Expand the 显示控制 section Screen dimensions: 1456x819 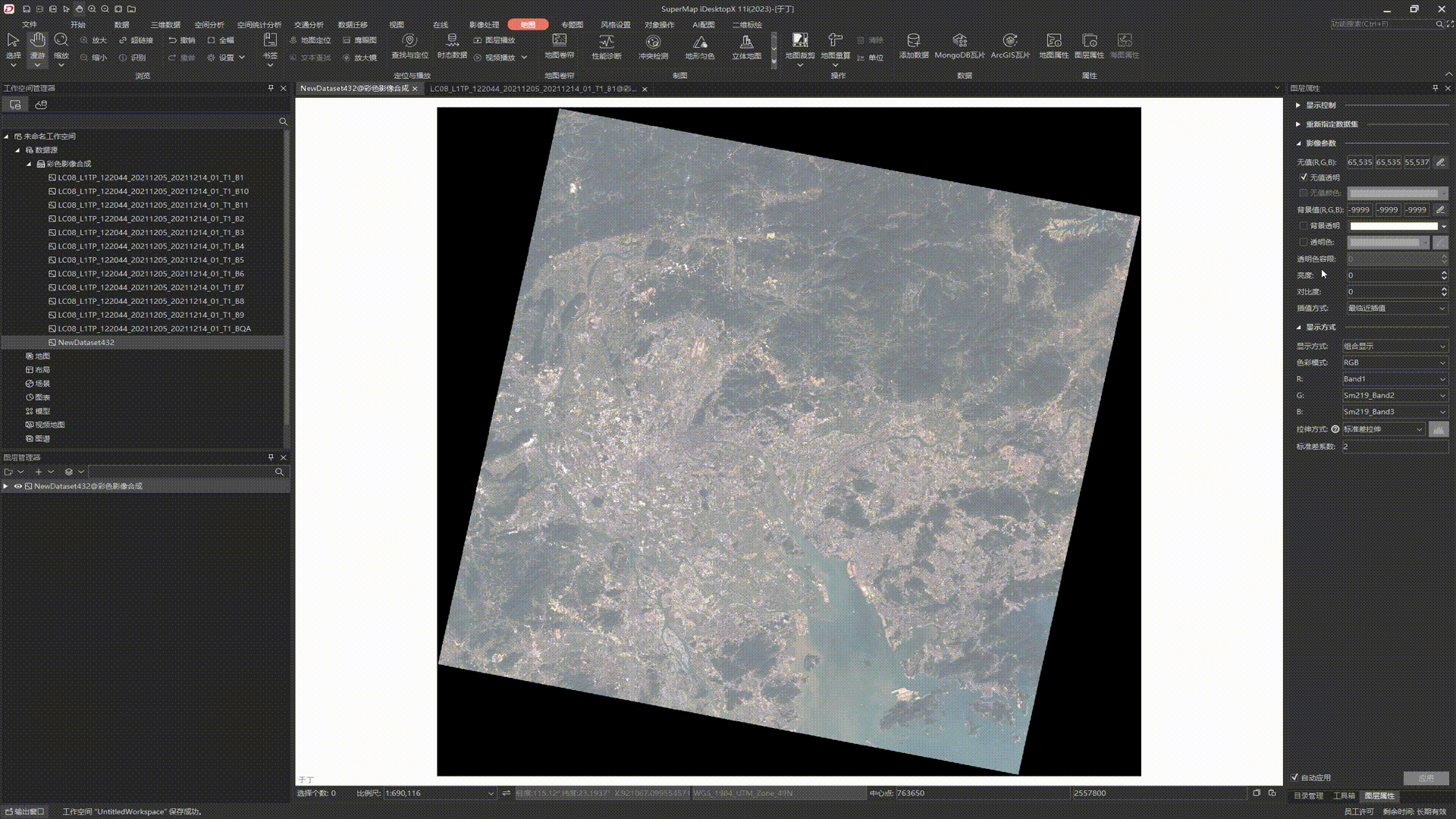[x=1298, y=105]
